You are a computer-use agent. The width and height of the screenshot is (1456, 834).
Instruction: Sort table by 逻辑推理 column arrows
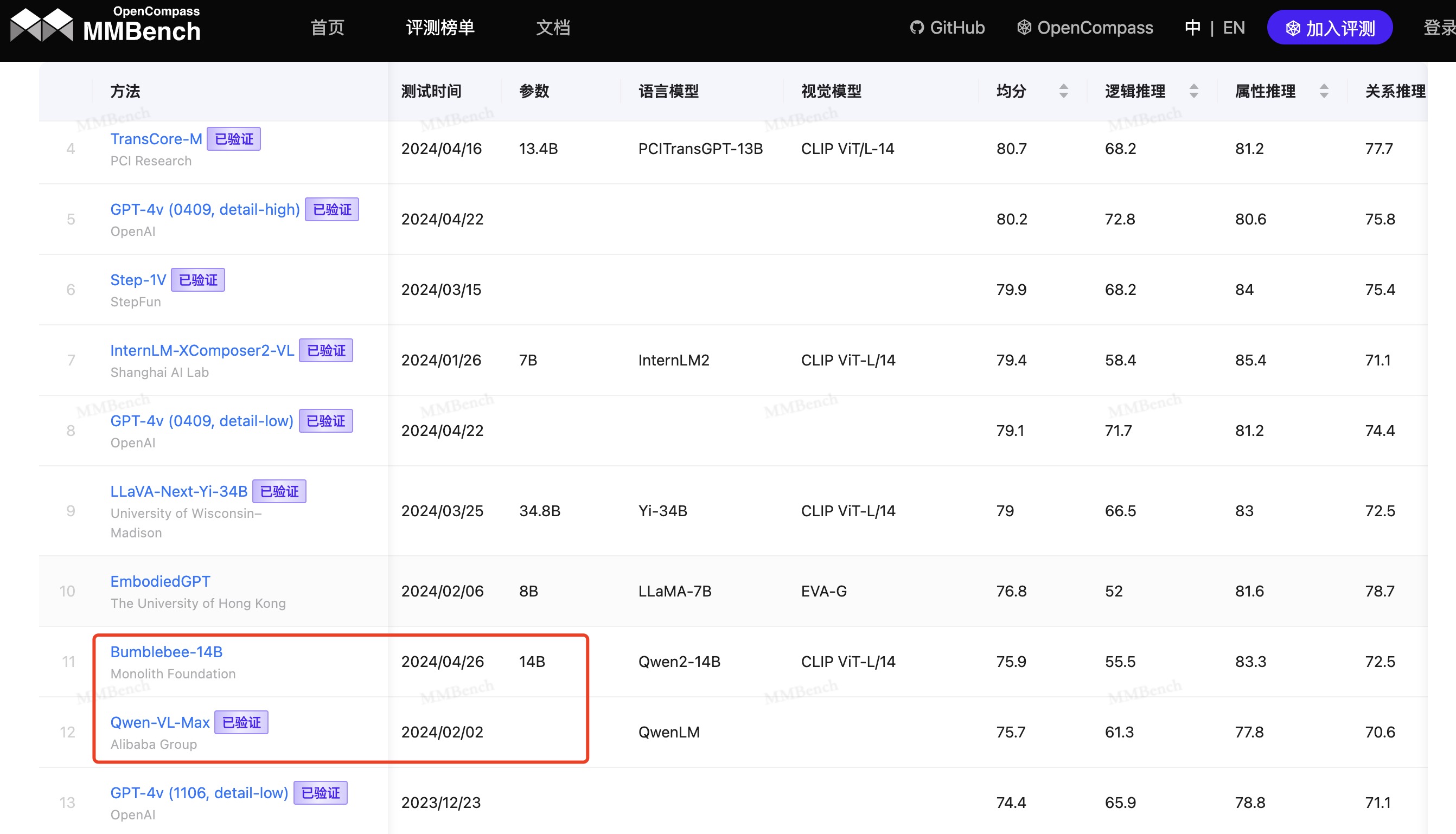click(1193, 91)
